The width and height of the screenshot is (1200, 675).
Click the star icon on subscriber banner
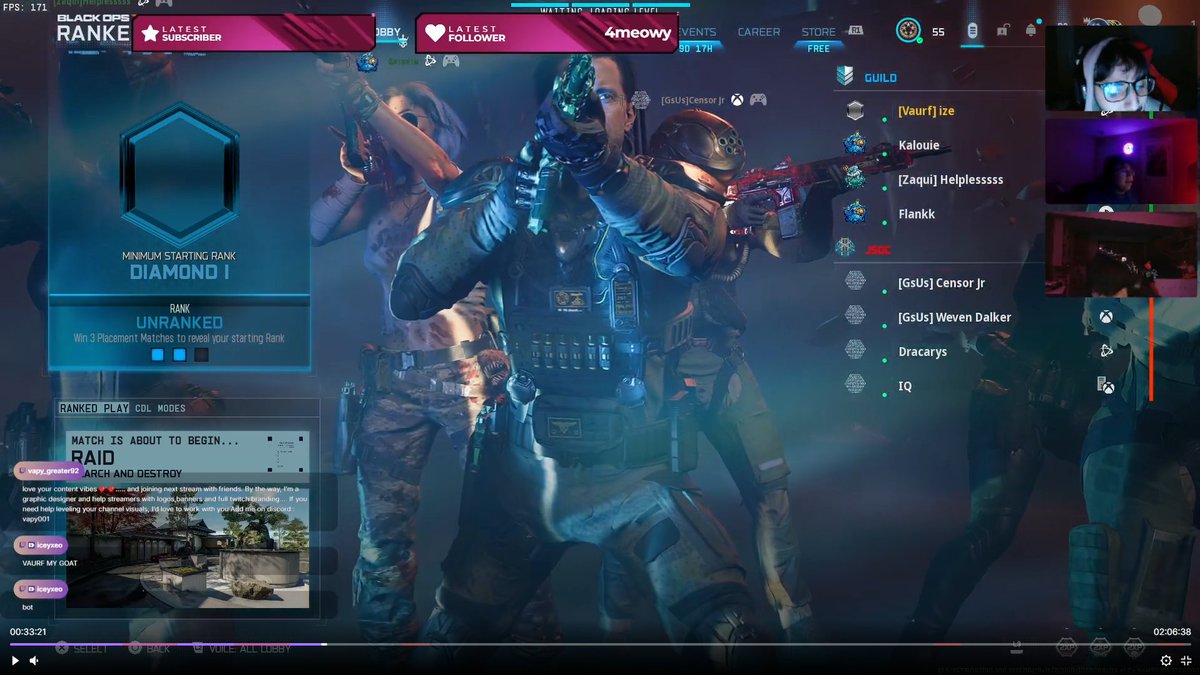(150, 33)
